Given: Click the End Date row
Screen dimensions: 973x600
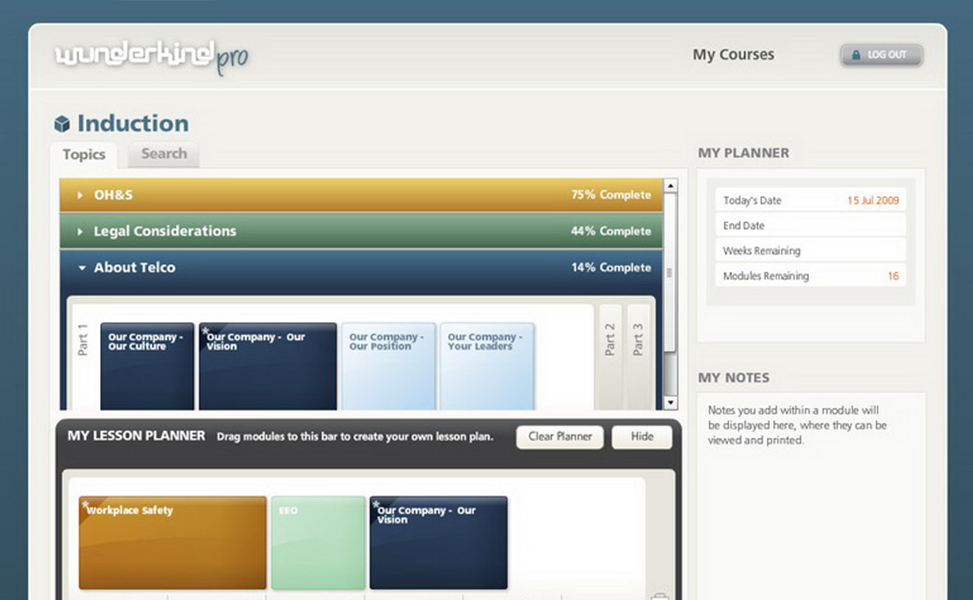Looking at the screenshot, I should 810,225.
